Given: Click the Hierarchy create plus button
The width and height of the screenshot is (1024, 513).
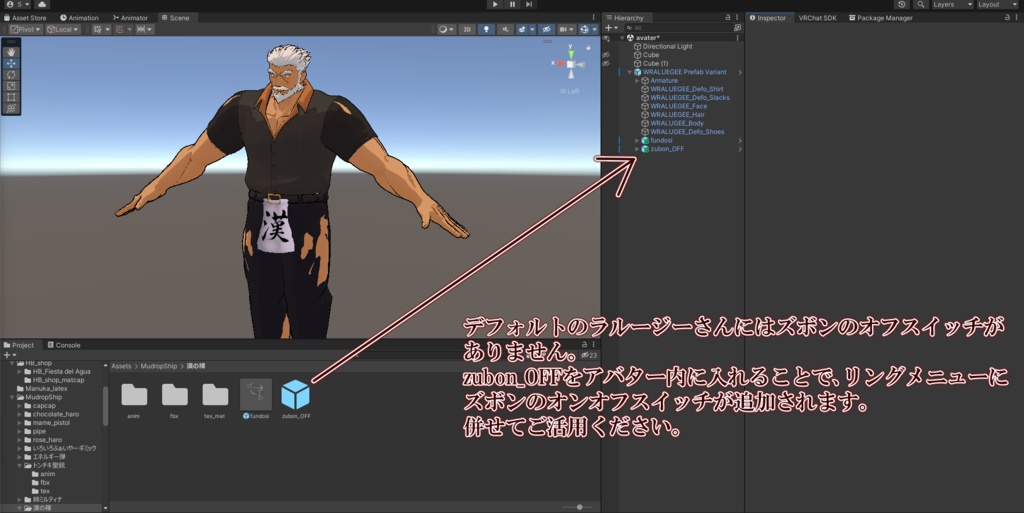Looking at the screenshot, I should click(611, 28).
